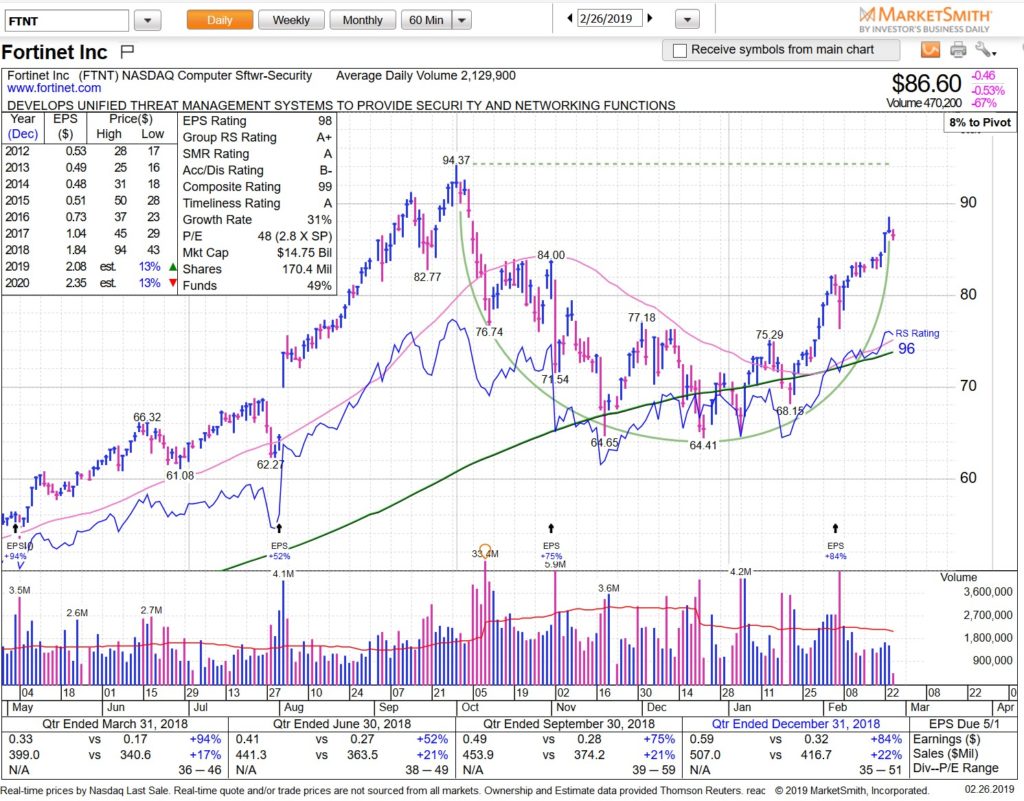Open the www.fortinet.com link

54,88
